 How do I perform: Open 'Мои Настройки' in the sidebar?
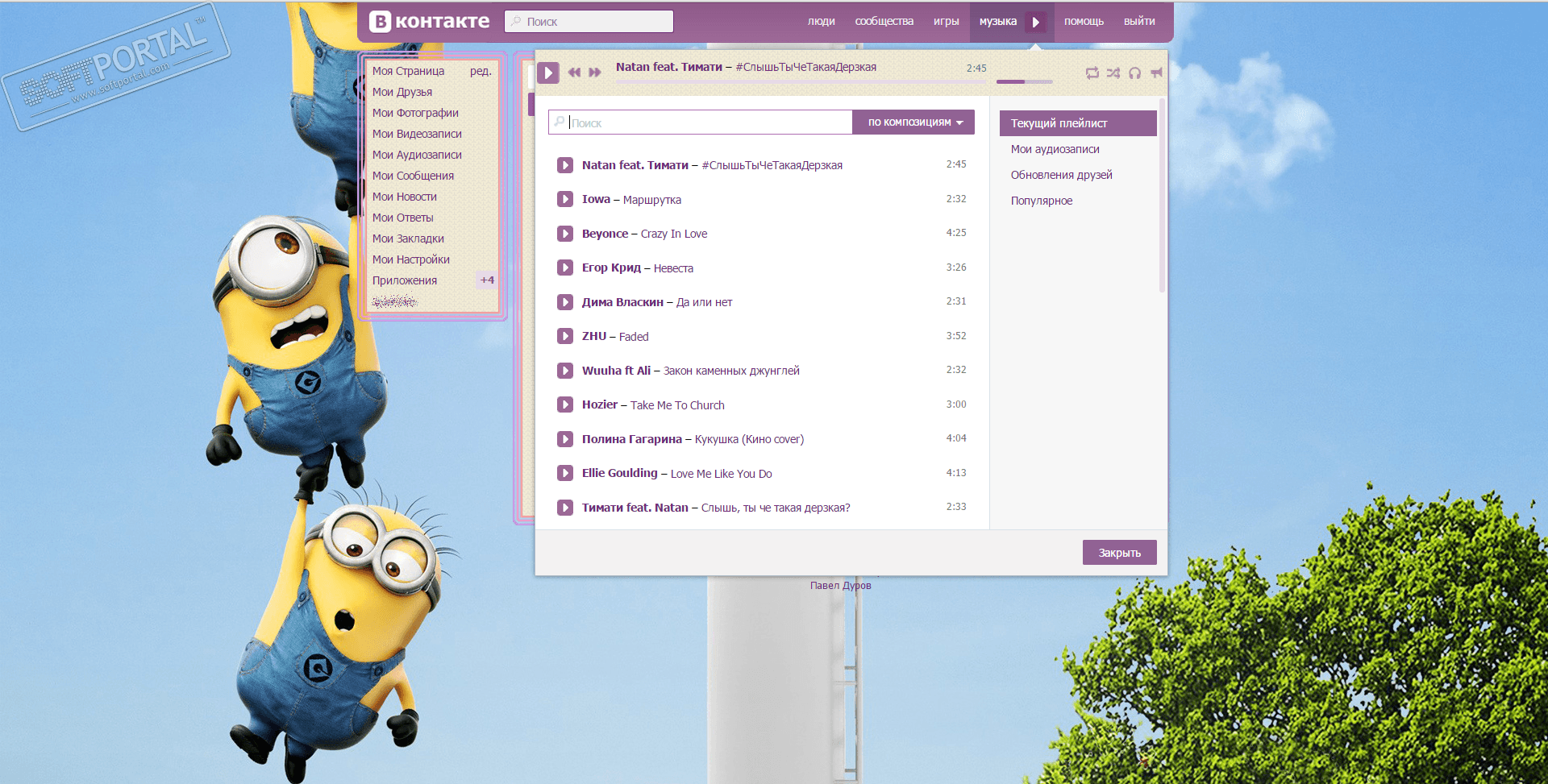tap(411, 259)
